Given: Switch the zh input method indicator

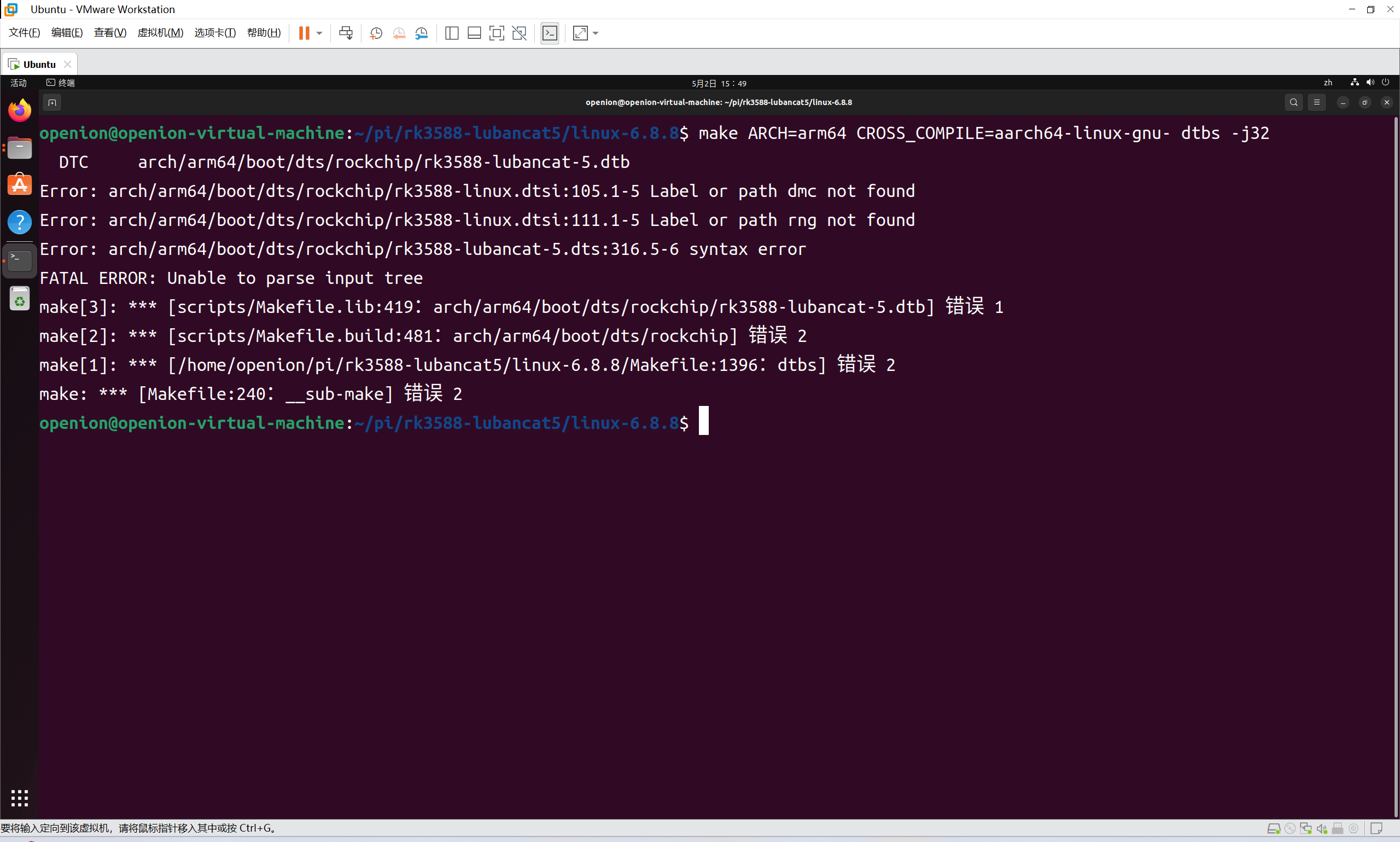Looking at the screenshot, I should (x=1327, y=83).
